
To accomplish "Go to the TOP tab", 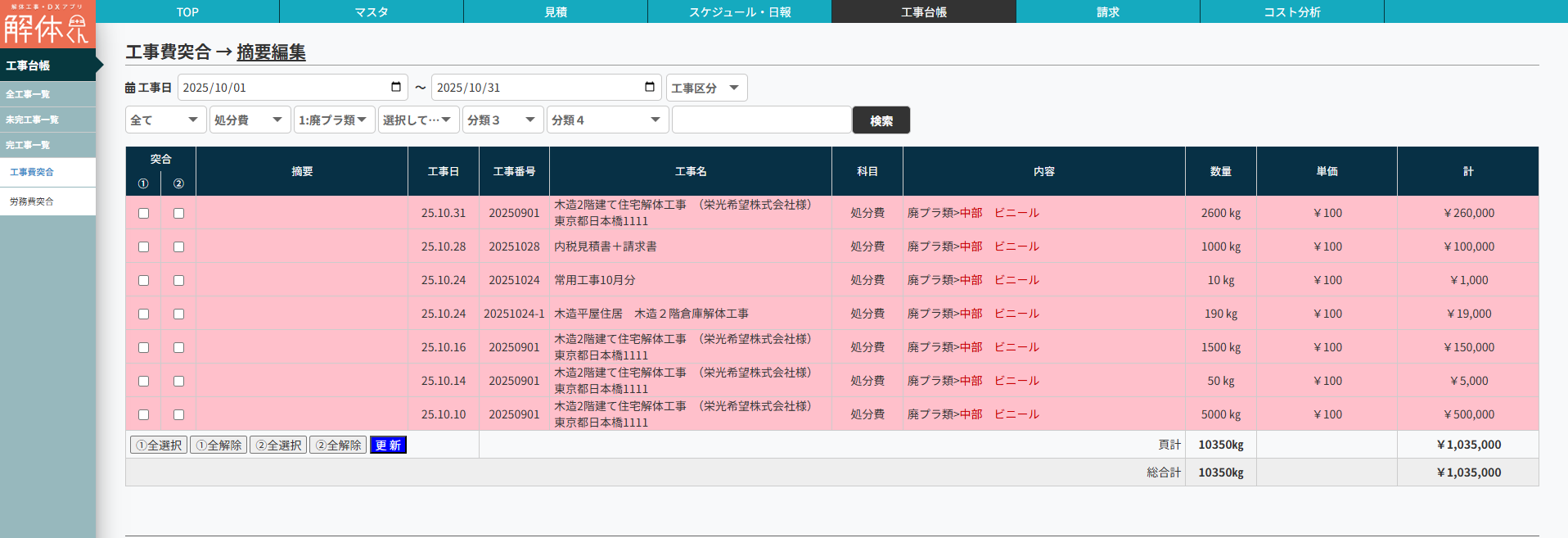I will click(x=187, y=11).
